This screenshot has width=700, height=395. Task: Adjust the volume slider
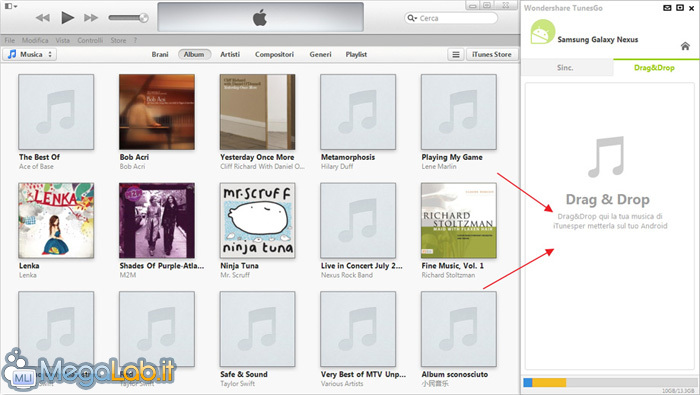pyautogui.click(x=128, y=18)
